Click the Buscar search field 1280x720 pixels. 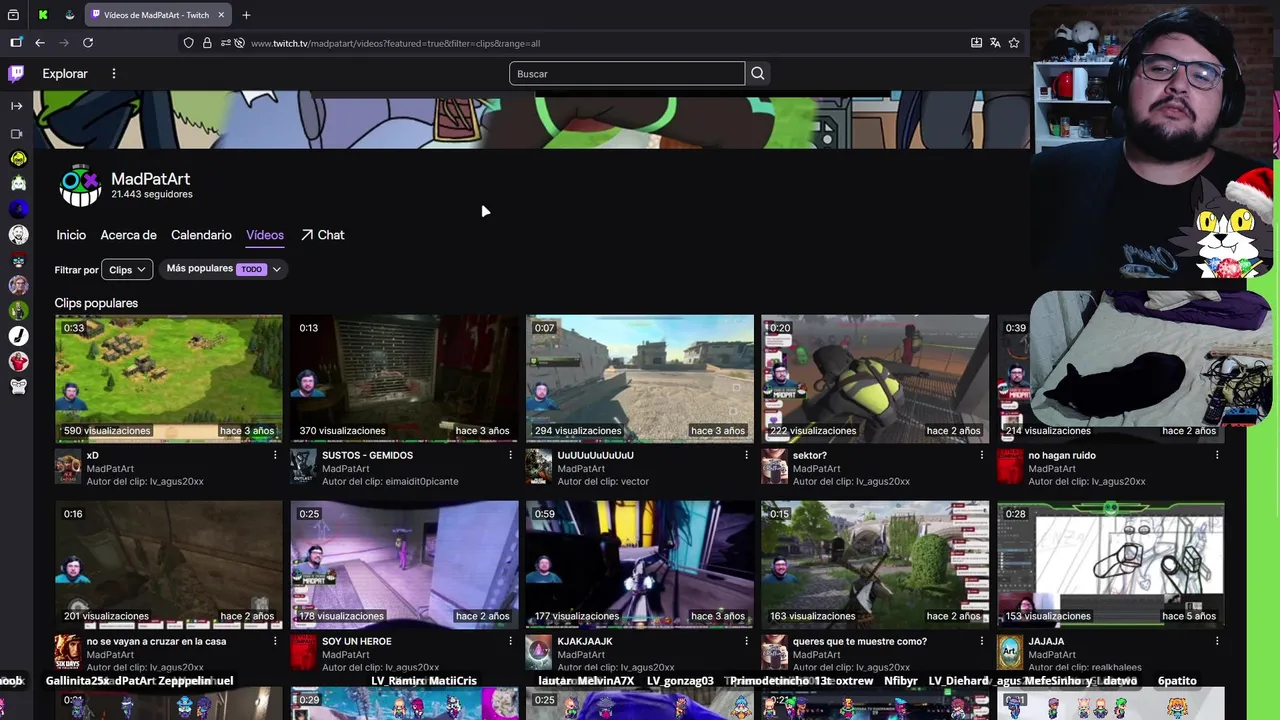tap(627, 73)
